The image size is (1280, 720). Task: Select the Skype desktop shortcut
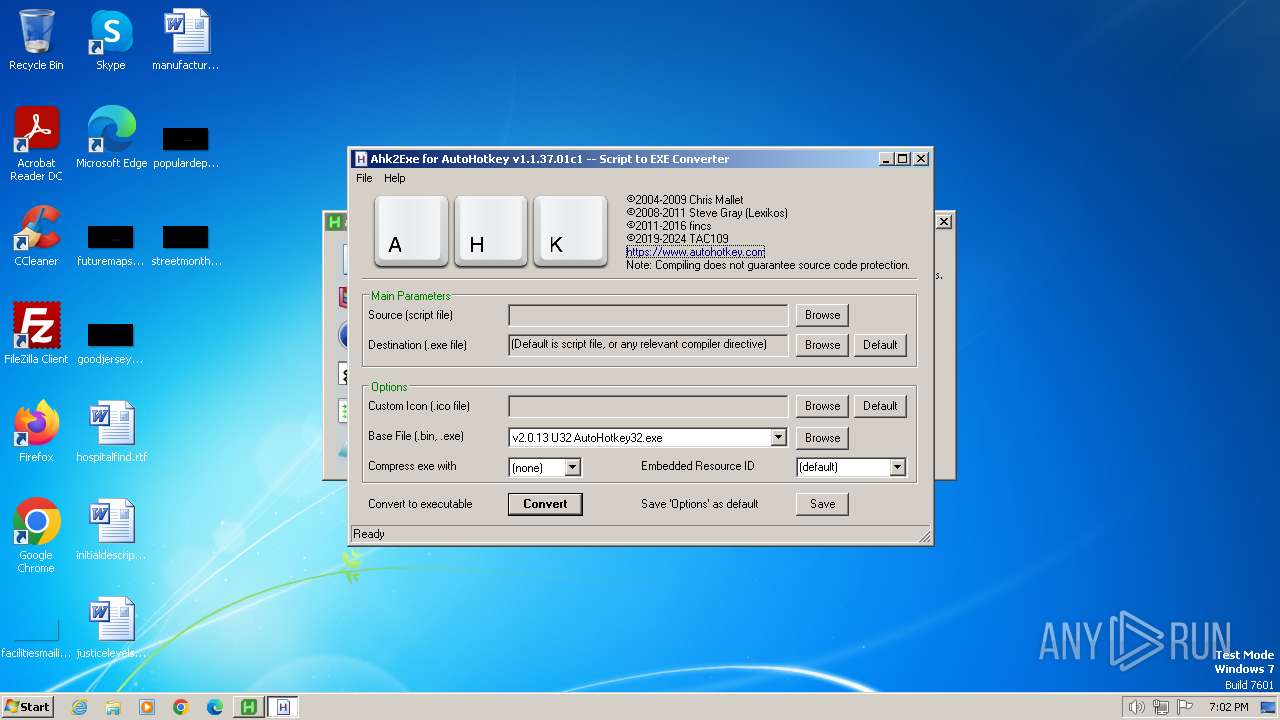pos(111,40)
